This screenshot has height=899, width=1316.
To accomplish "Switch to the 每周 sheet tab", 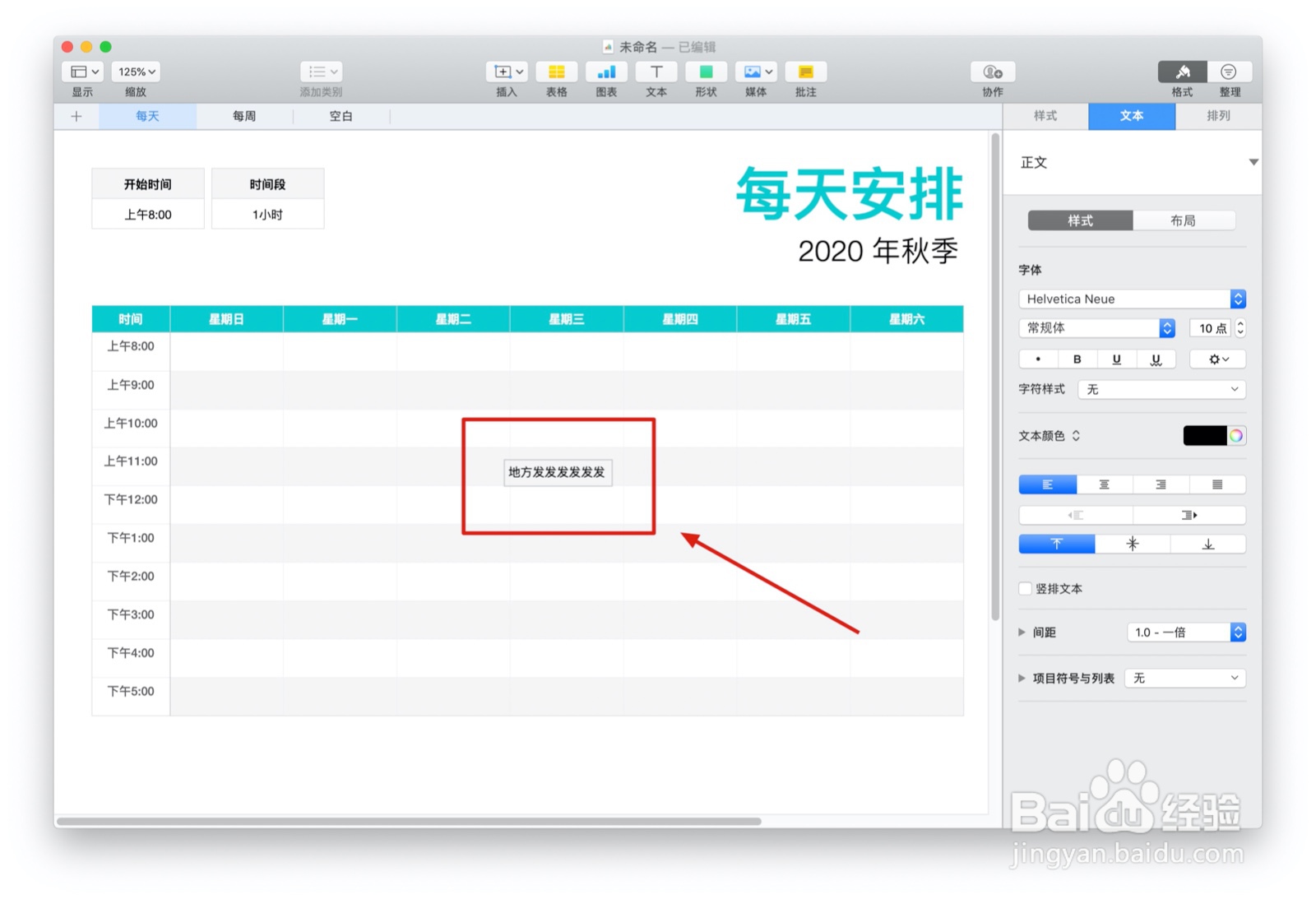I will pyautogui.click(x=243, y=116).
